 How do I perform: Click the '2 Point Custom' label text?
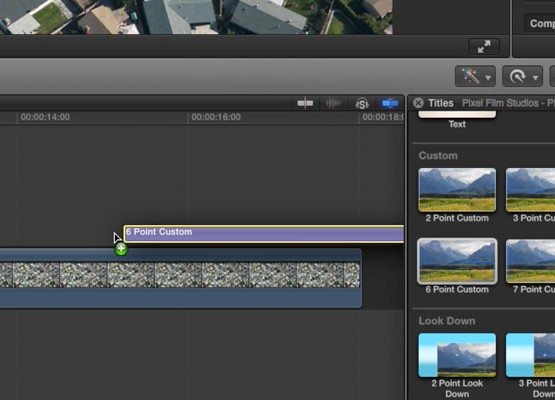point(457,218)
